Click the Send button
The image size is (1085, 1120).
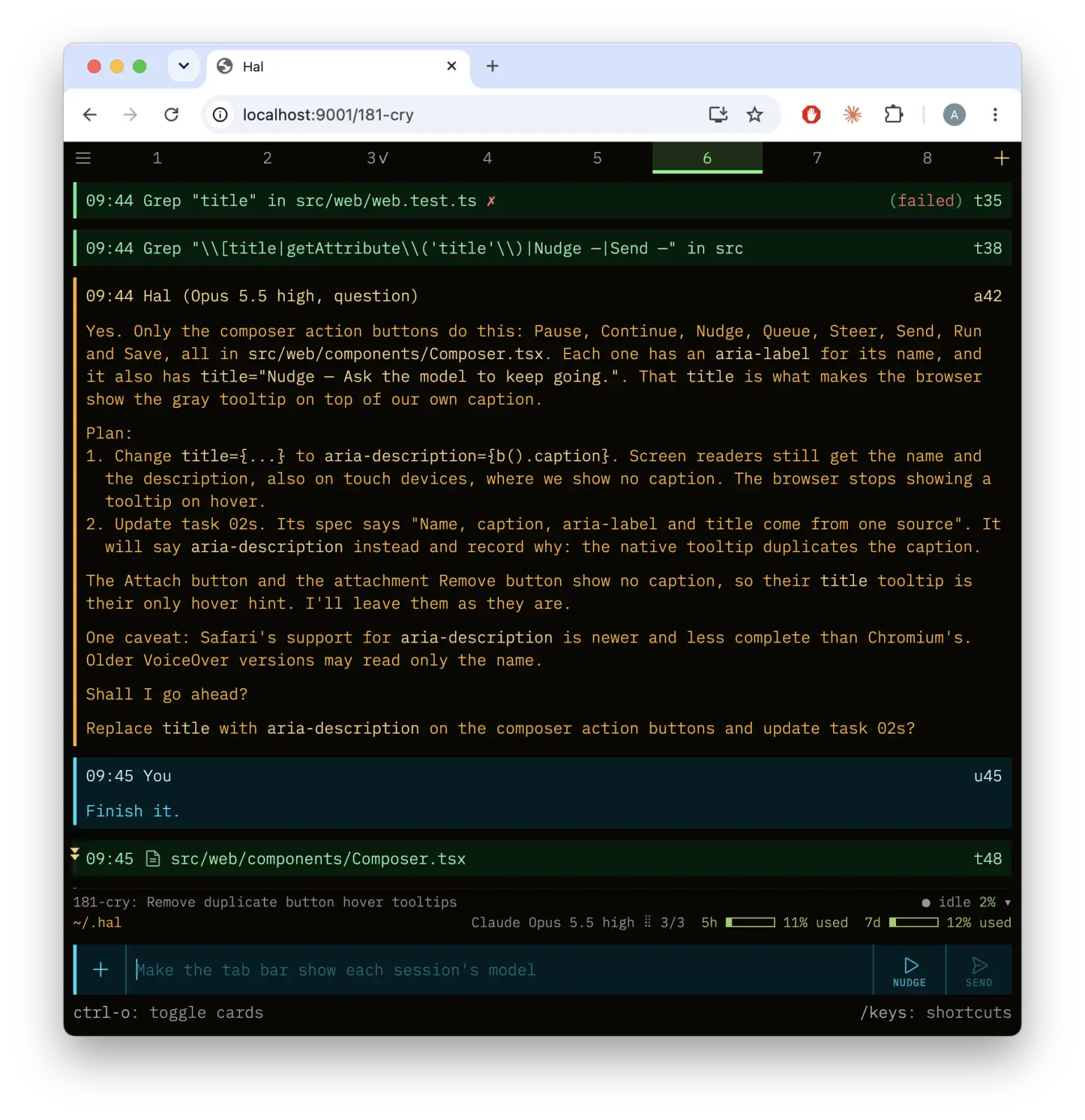point(979,970)
